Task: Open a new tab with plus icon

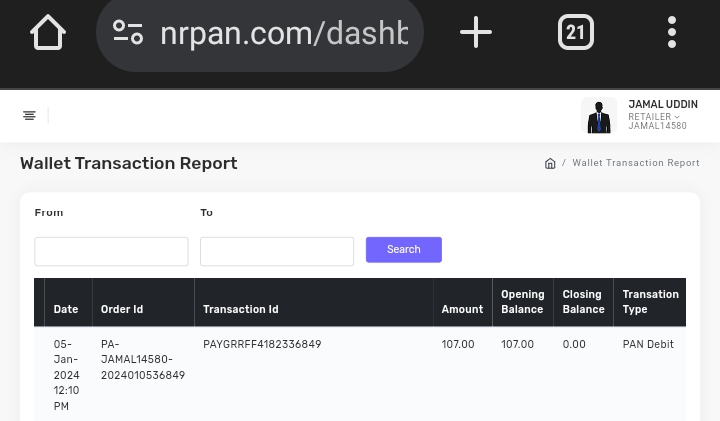Action: (475, 33)
